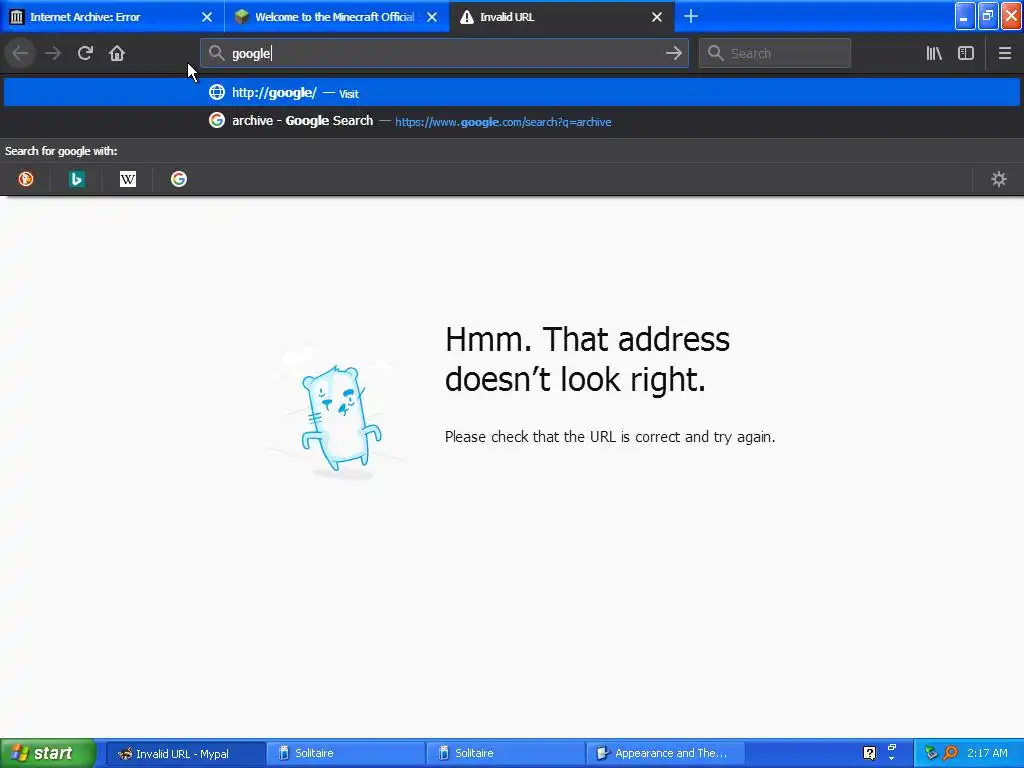Click the orange magnifier tray icon

(950, 753)
